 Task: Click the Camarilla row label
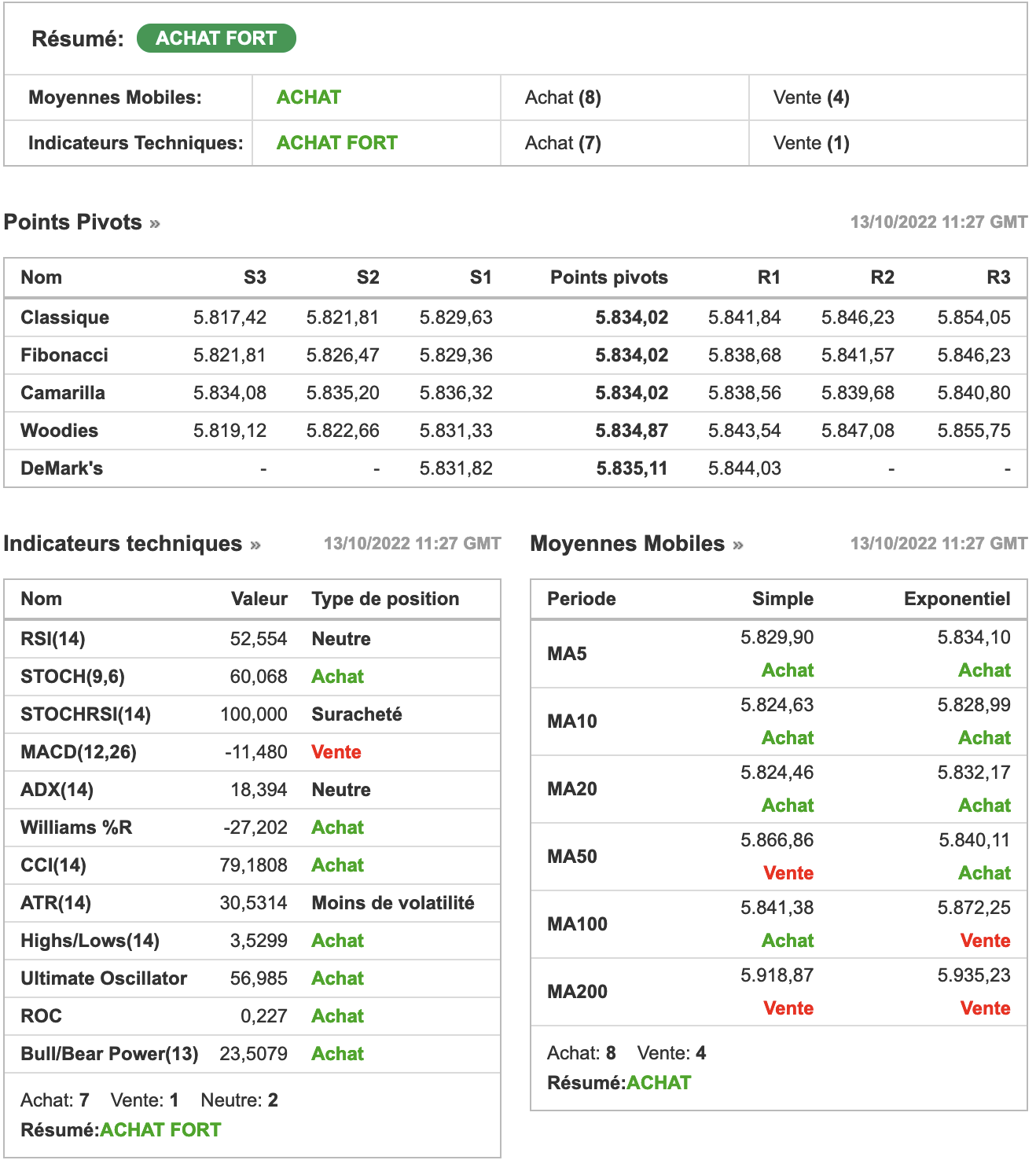pos(63,393)
